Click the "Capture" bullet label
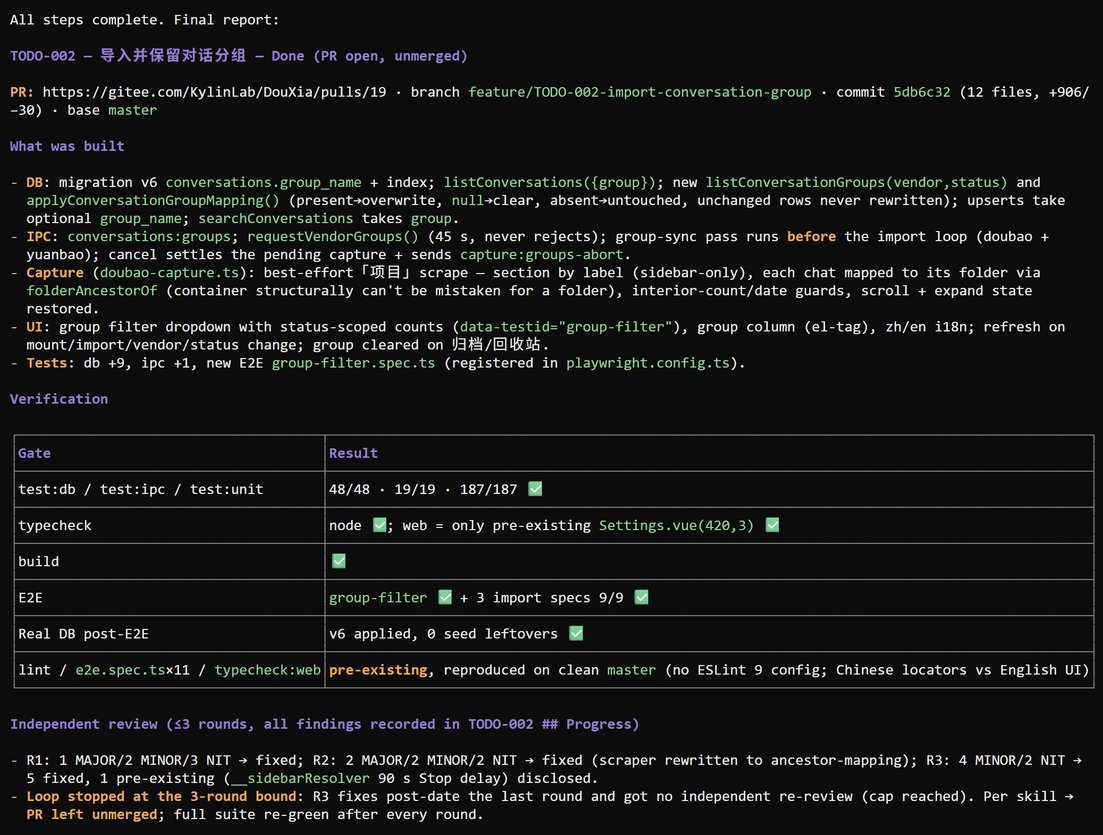The width and height of the screenshot is (1103, 835). coord(55,272)
